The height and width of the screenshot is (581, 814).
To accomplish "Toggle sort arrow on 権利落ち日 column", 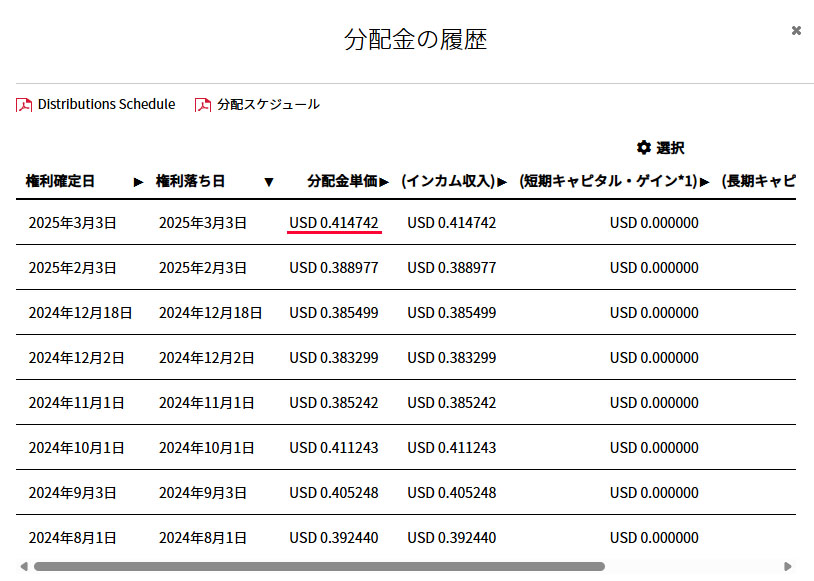I will pos(268,182).
